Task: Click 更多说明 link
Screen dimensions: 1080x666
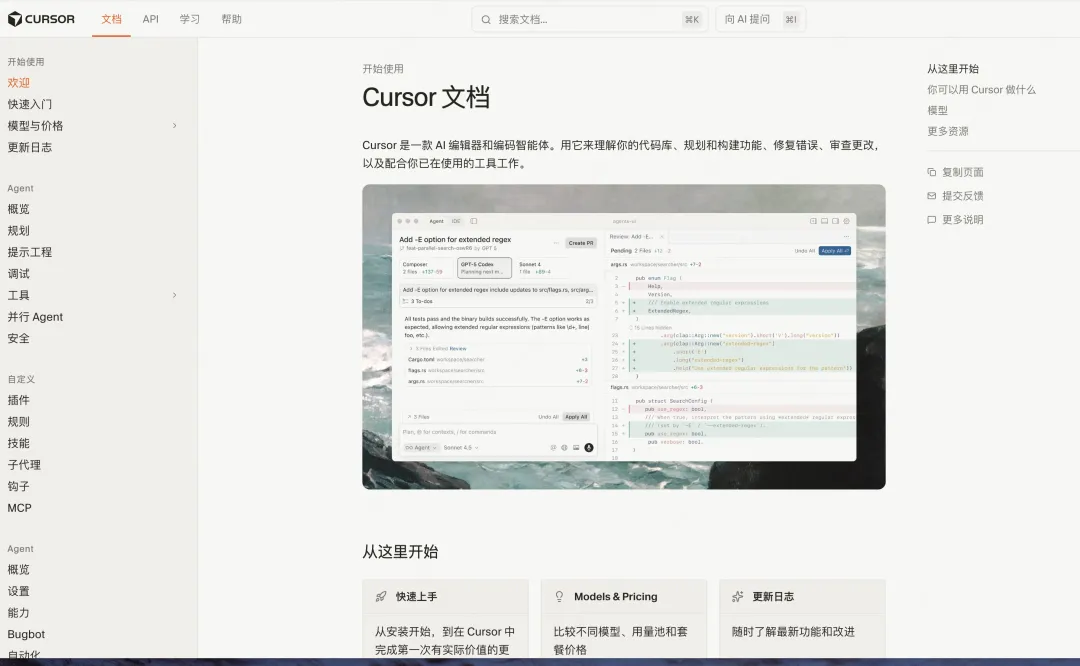Action: click(963, 220)
